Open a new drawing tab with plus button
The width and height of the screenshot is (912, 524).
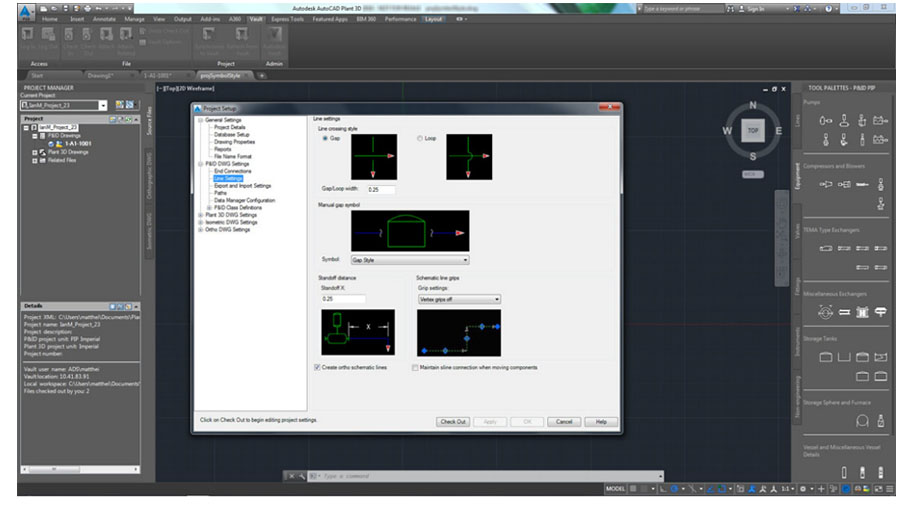pos(262,76)
